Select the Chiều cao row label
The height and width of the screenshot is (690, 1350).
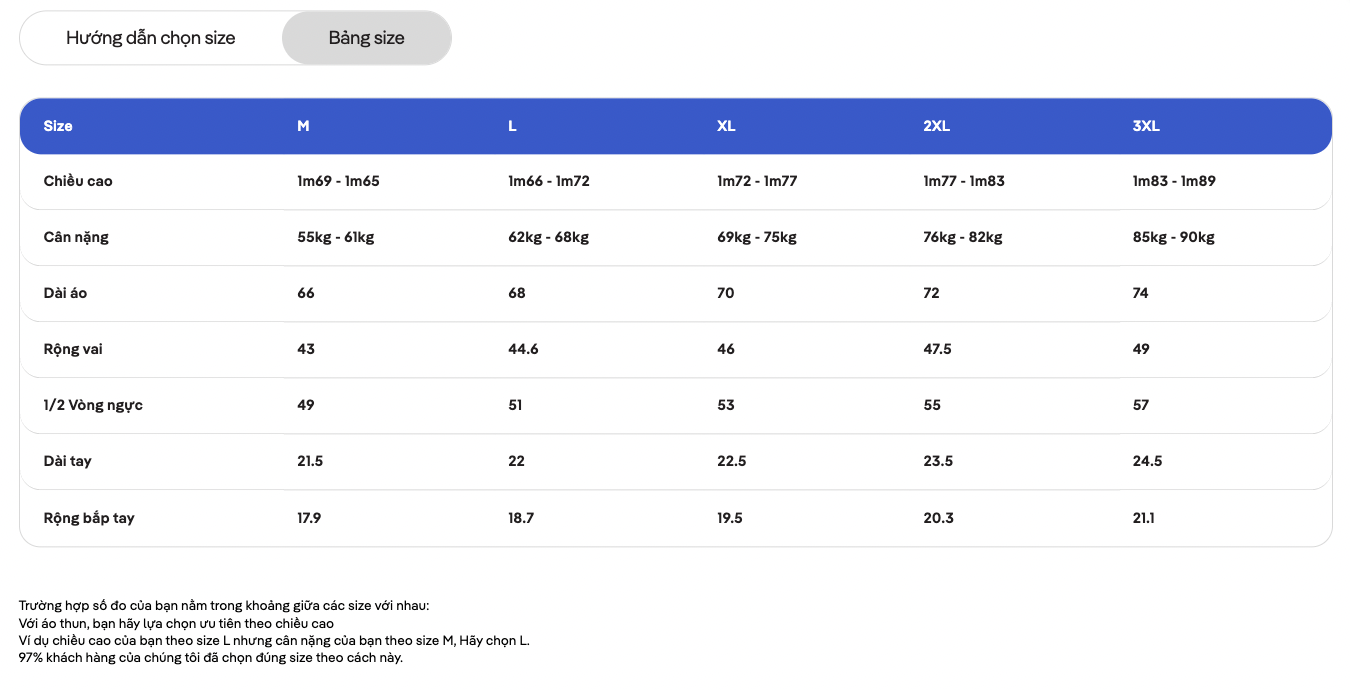pyautogui.click(x=78, y=181)
